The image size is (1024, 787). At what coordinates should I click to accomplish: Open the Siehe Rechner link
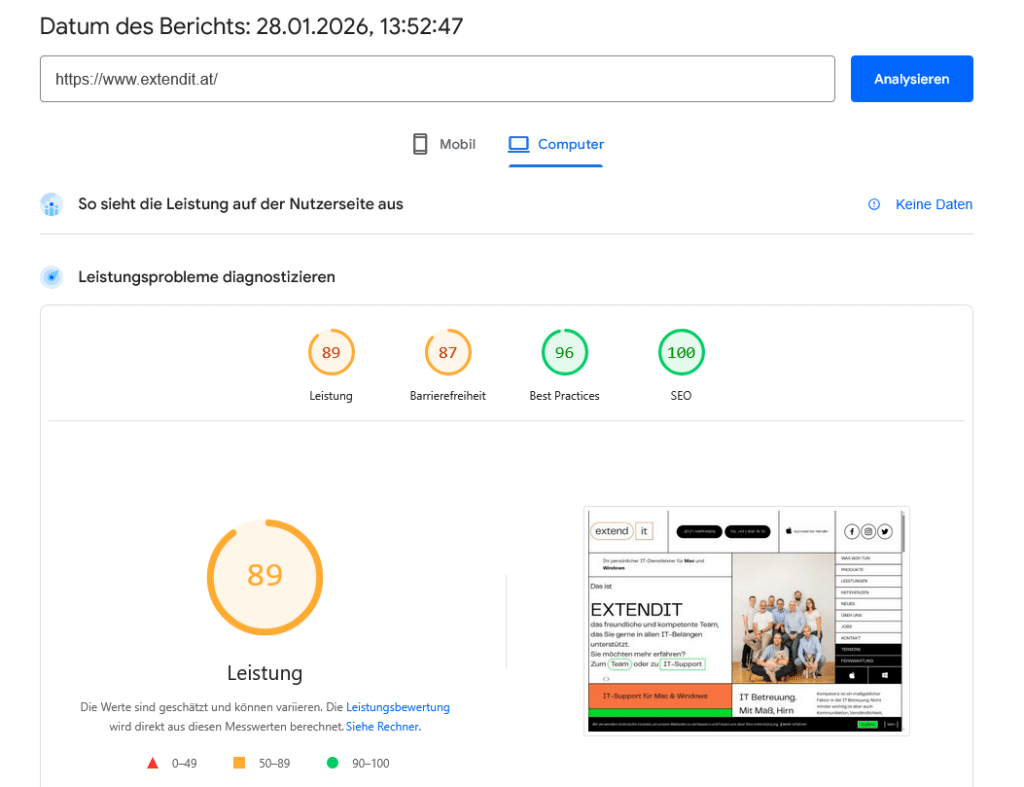(x=383, y=726)
